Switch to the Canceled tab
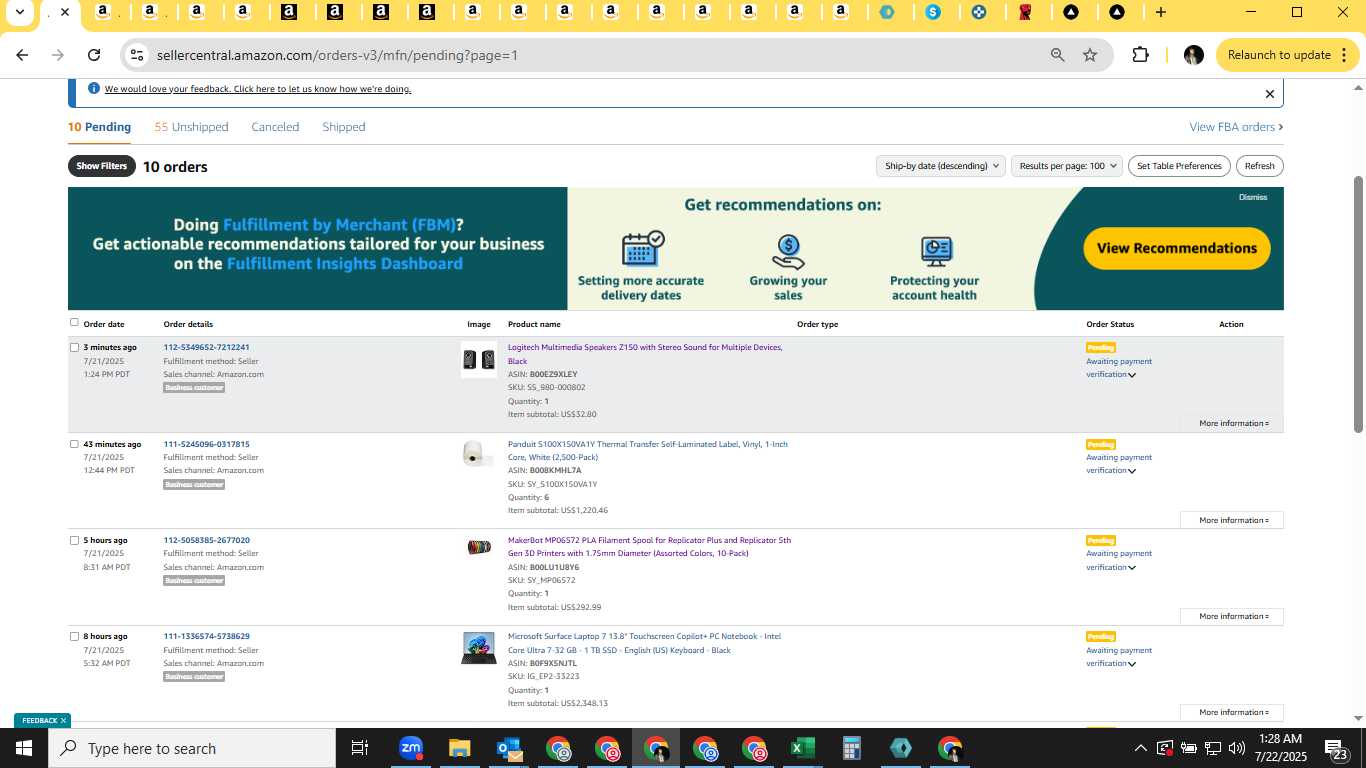The height and width of the screenshot is (768, 1366). coord(275,127)
